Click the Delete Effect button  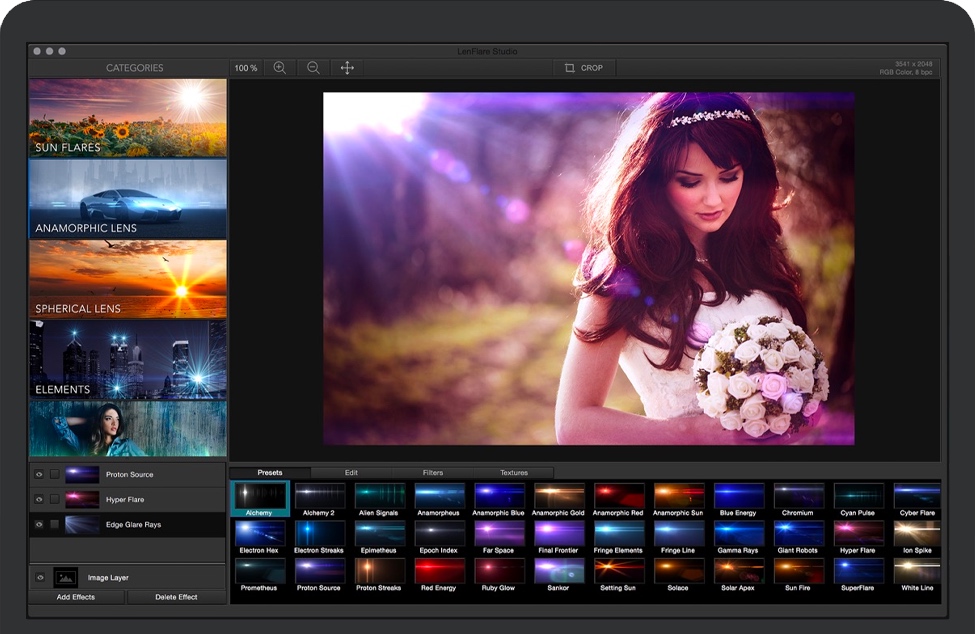point(178,596)
